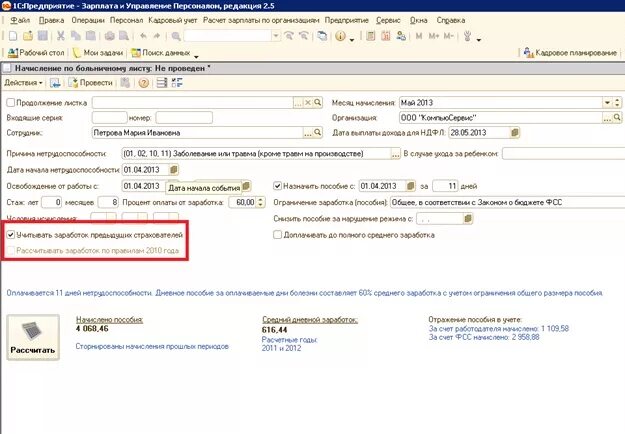Screen dimensions: 625x434
Task: Click the Copy icon in main toolbar
Action: [76, 36]
